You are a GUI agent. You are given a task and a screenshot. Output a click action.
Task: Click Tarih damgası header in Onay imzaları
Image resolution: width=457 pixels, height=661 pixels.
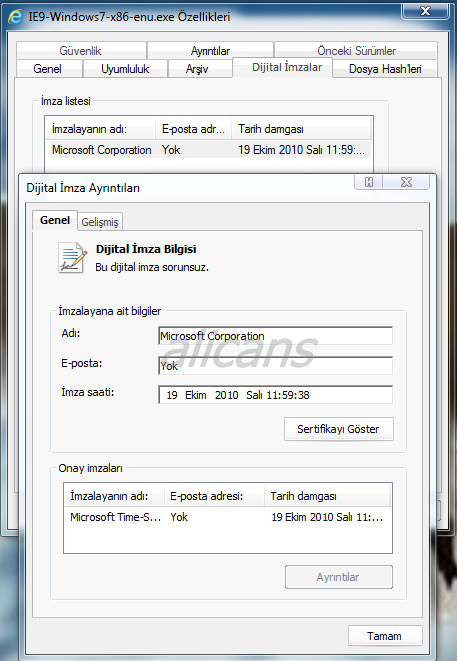pos(327,496)
